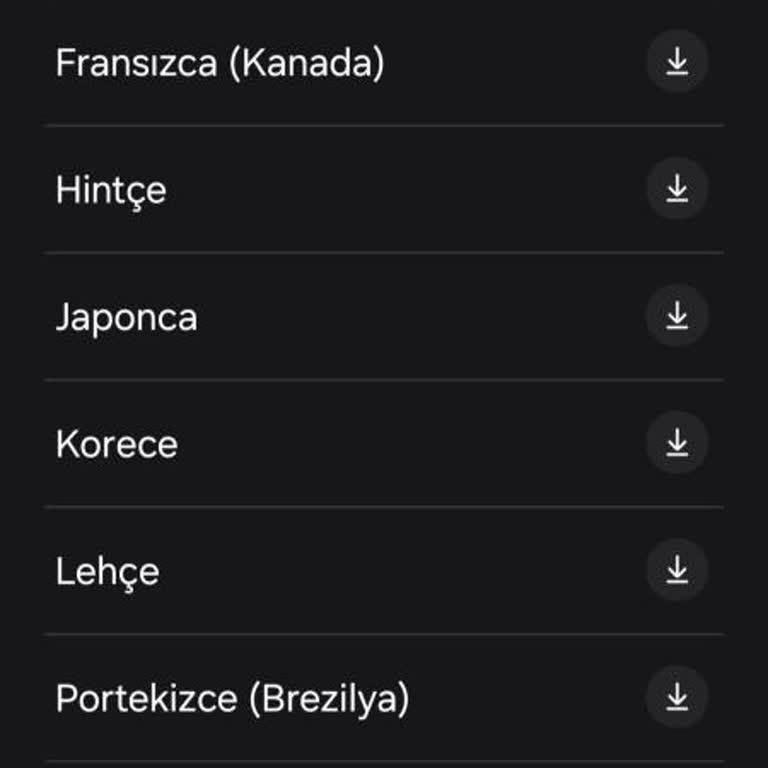Click the Korece text in the list
This screenshot has width=768, height=768.
pos(116,444)
